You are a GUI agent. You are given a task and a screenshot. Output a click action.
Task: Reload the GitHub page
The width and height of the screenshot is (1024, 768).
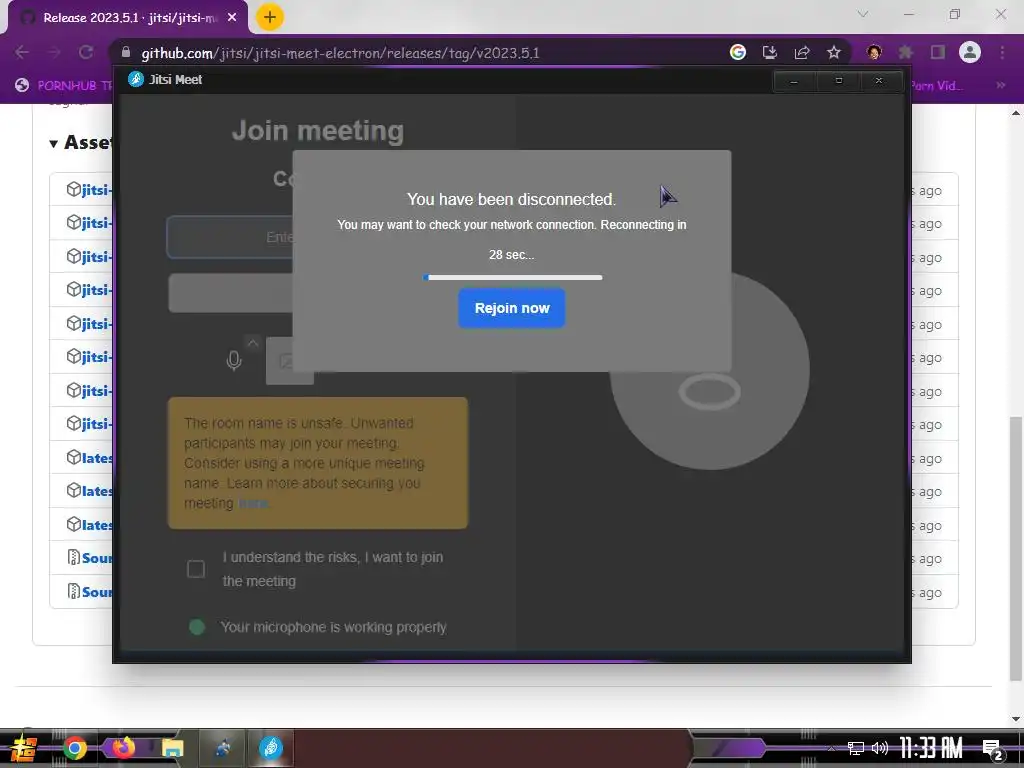(x=86, y=52)
